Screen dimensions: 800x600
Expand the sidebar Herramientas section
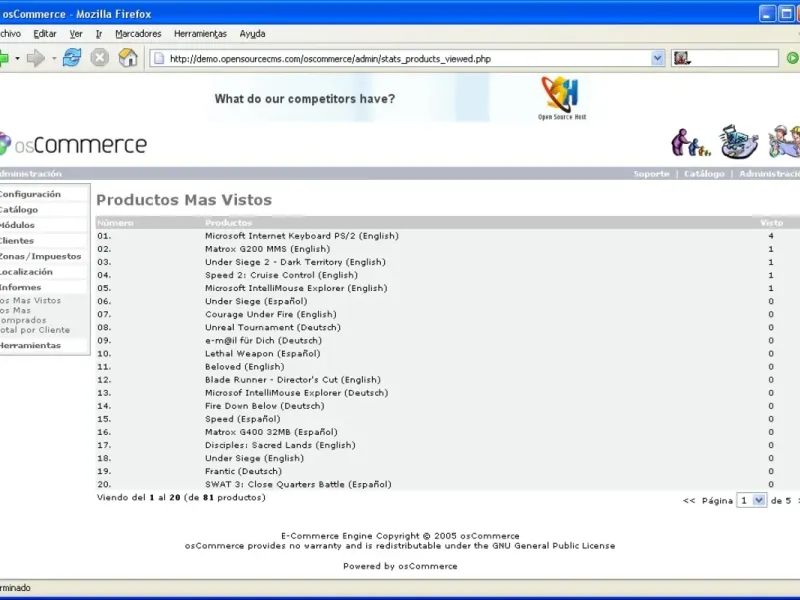[x=31, y=345]
